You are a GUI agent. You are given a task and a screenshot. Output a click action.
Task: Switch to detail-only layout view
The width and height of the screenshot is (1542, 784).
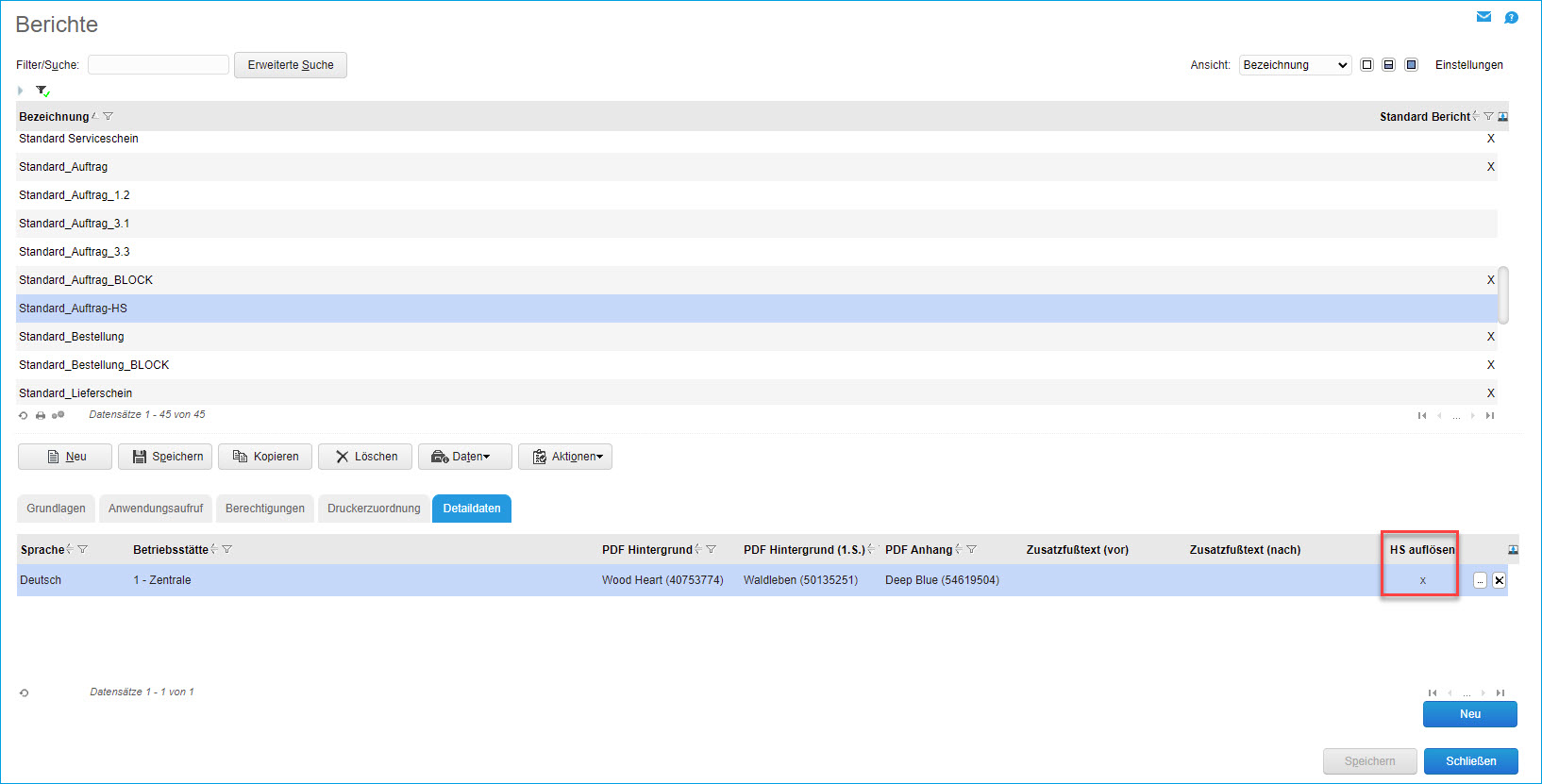[x=1411, y=65]
